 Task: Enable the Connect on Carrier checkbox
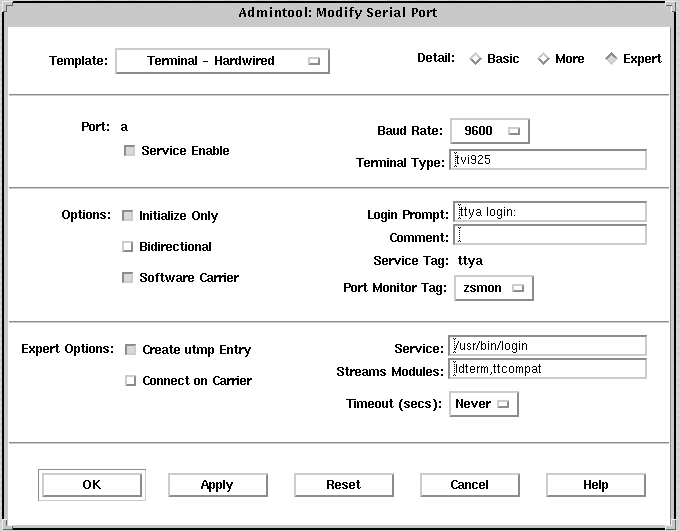(130, 381)
